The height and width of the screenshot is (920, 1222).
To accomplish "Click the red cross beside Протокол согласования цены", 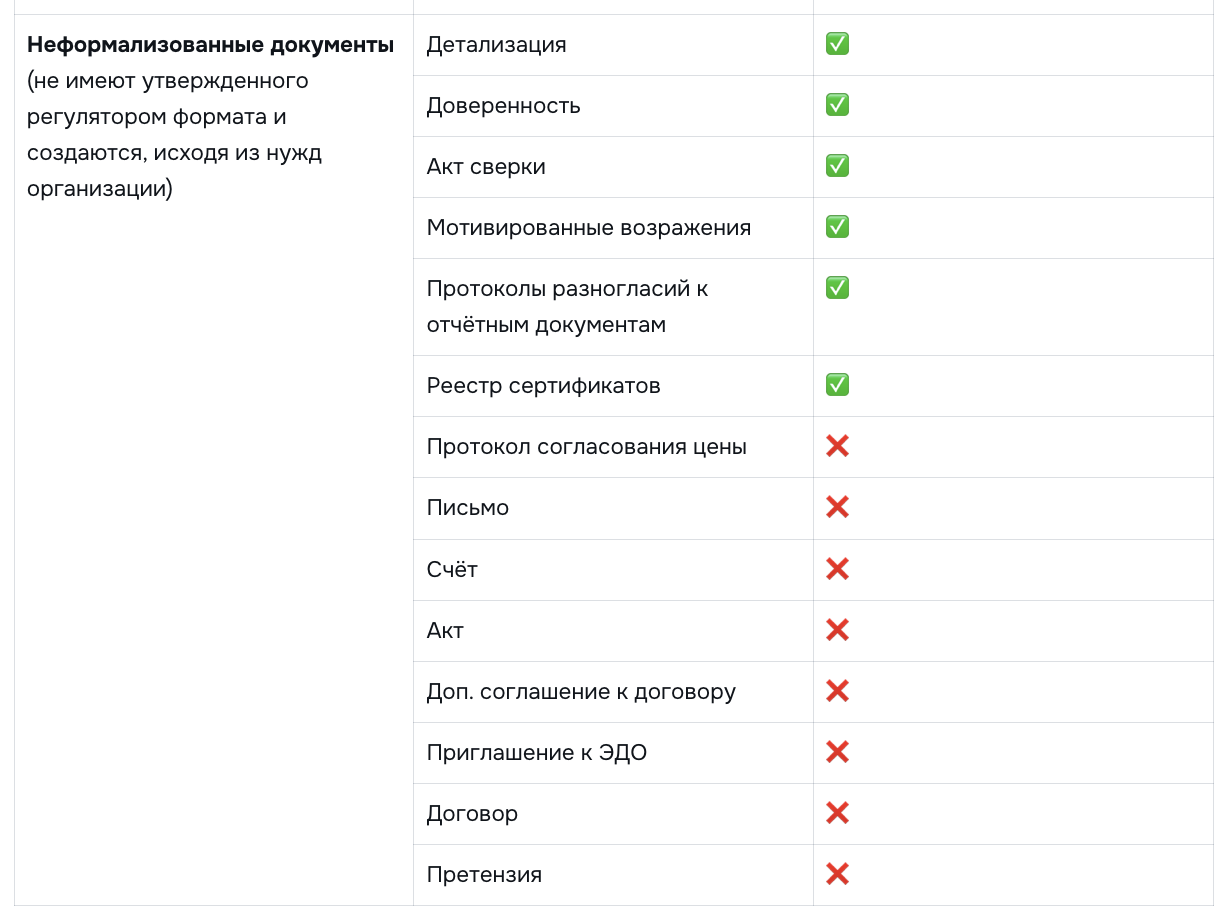I will pos(837,446).
